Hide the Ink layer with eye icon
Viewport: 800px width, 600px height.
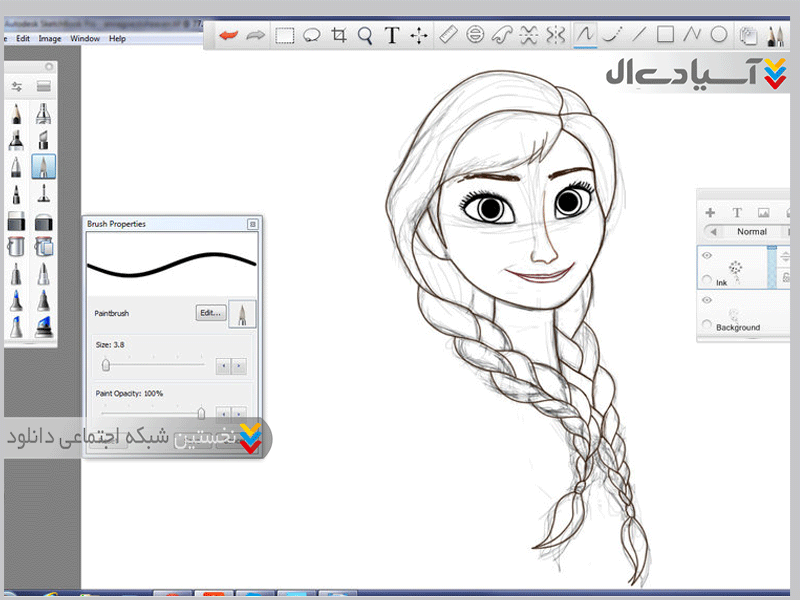coord(708,257)
